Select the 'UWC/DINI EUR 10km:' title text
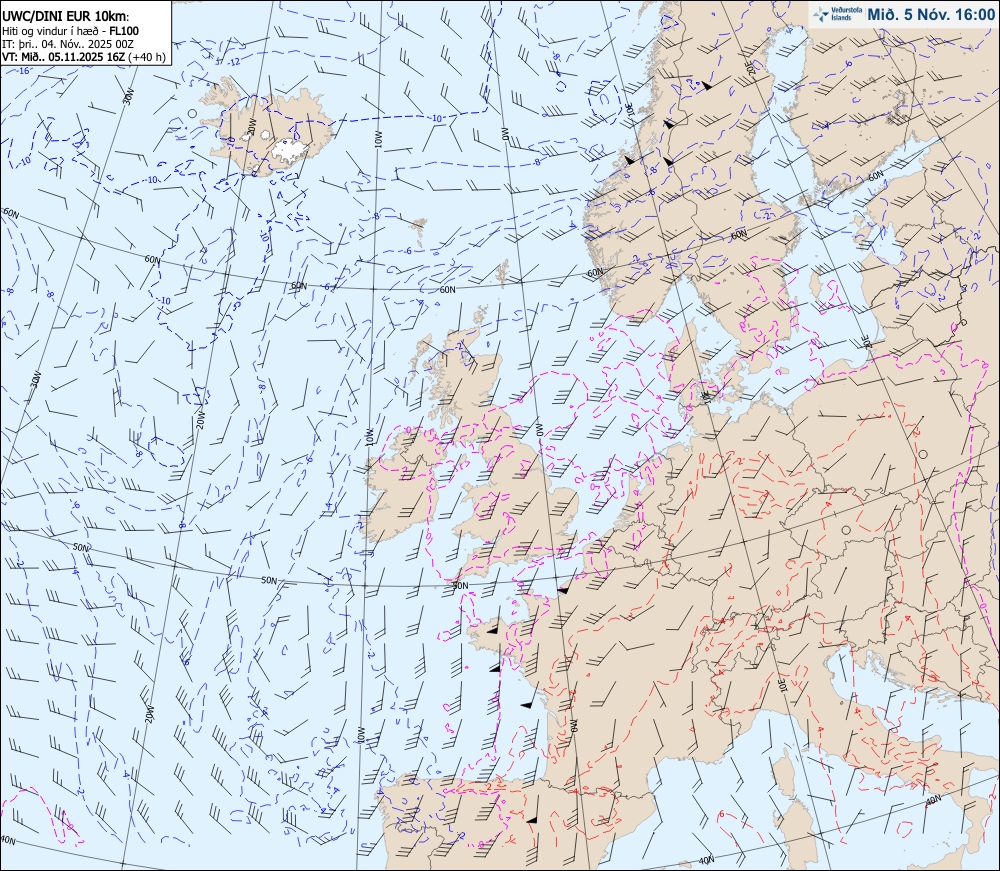Image resolution: width=1000 pixels, height=871 pixels. [66, 17]
